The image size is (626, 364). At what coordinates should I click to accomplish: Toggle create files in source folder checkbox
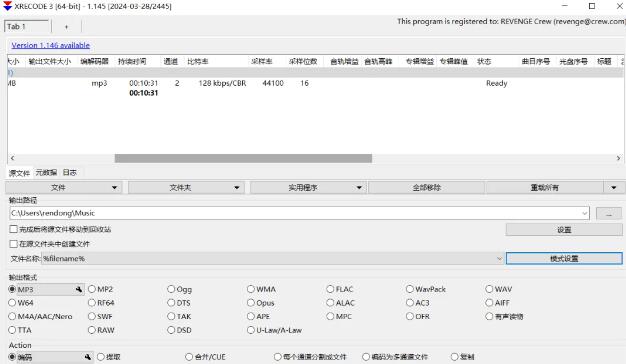[14, 244]
